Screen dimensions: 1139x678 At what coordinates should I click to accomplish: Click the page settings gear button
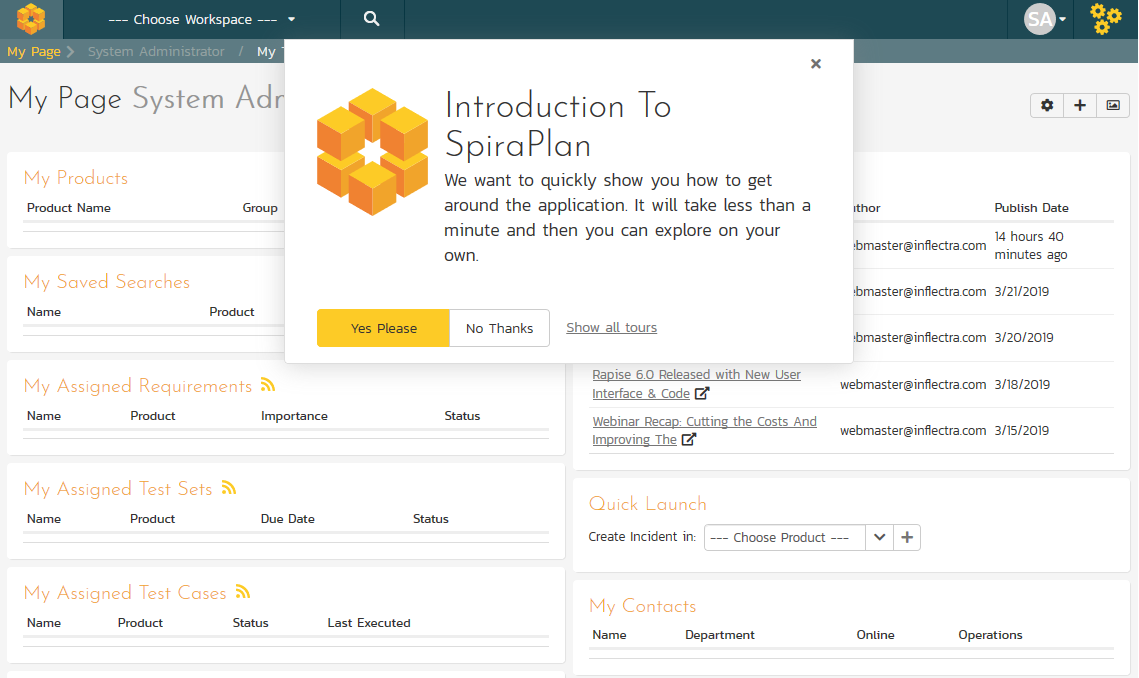(x=1047, y=105)
